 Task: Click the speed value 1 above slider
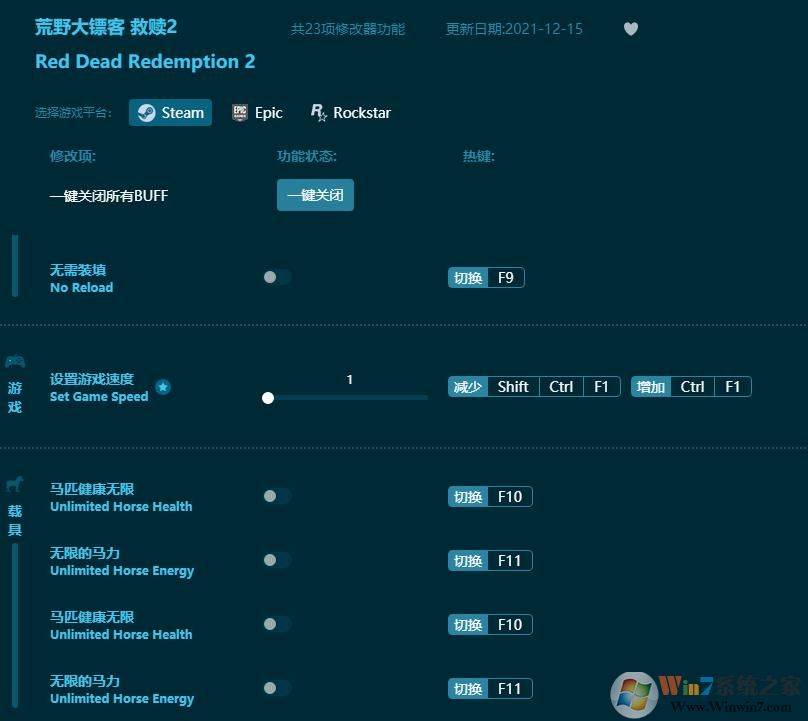(x=349, y=379)
